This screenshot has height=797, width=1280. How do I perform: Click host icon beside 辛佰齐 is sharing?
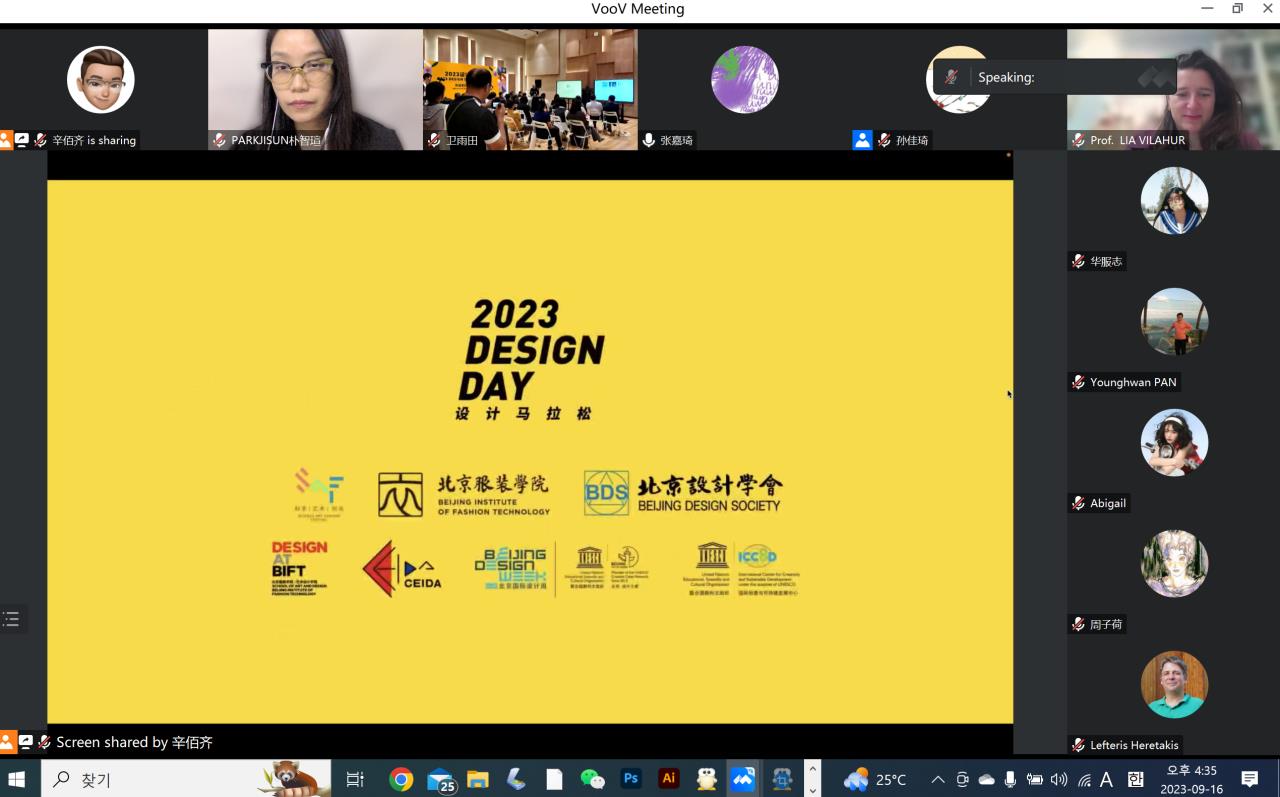[6, 141]
